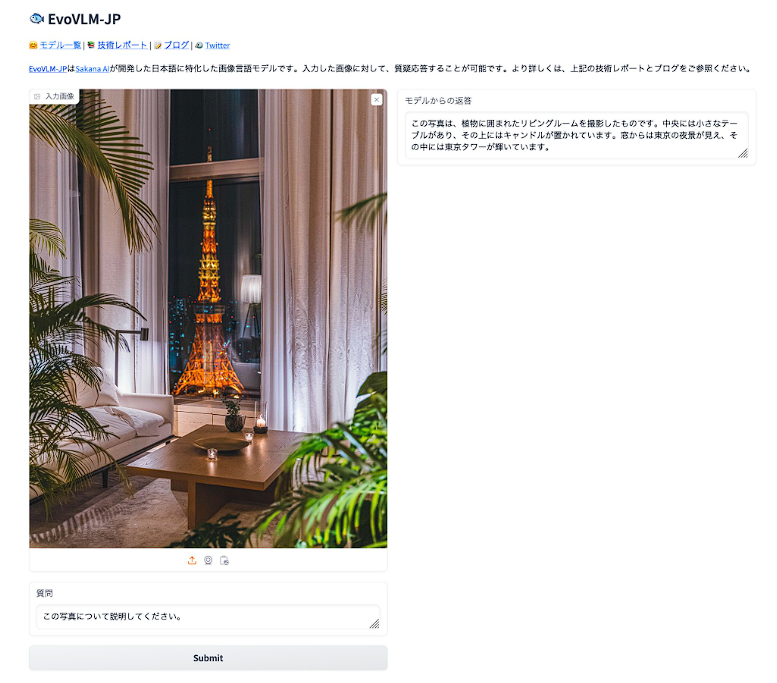Click the paste from clipboard icon
The width and height of the screenshot is (777, 683).
tap(224, 560)
